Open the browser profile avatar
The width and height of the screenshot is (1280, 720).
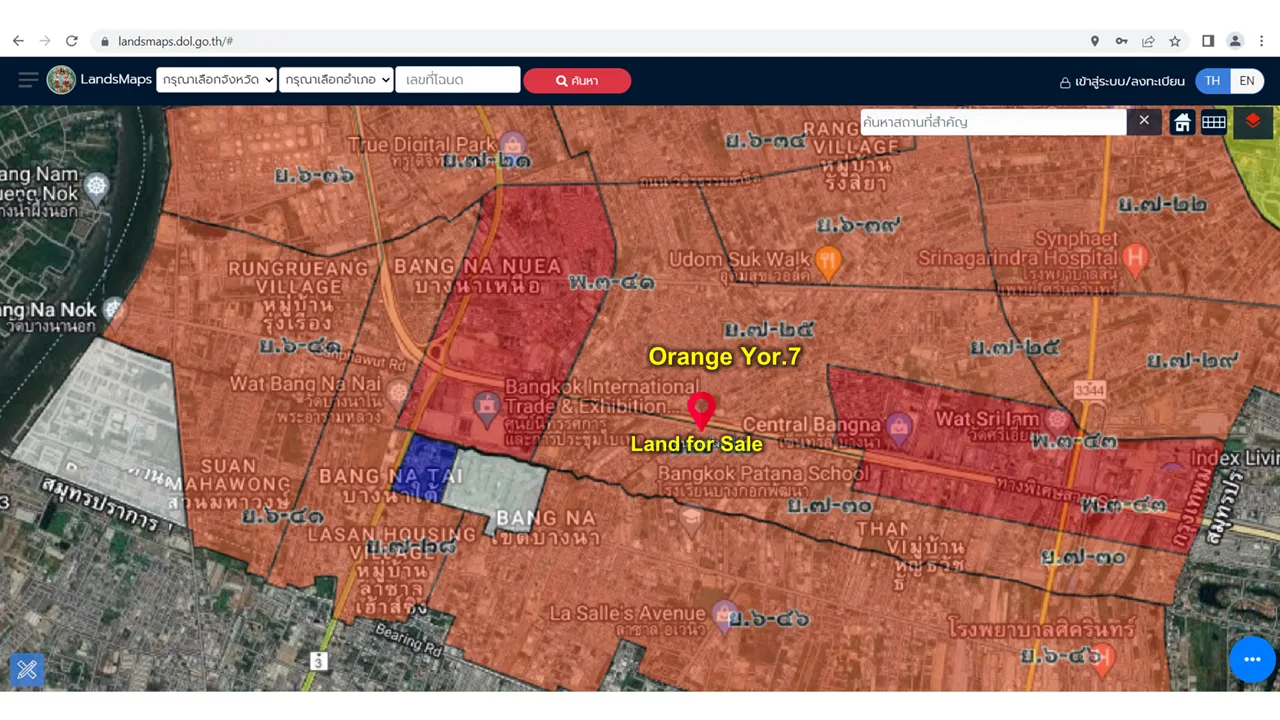coord(1235,41)
